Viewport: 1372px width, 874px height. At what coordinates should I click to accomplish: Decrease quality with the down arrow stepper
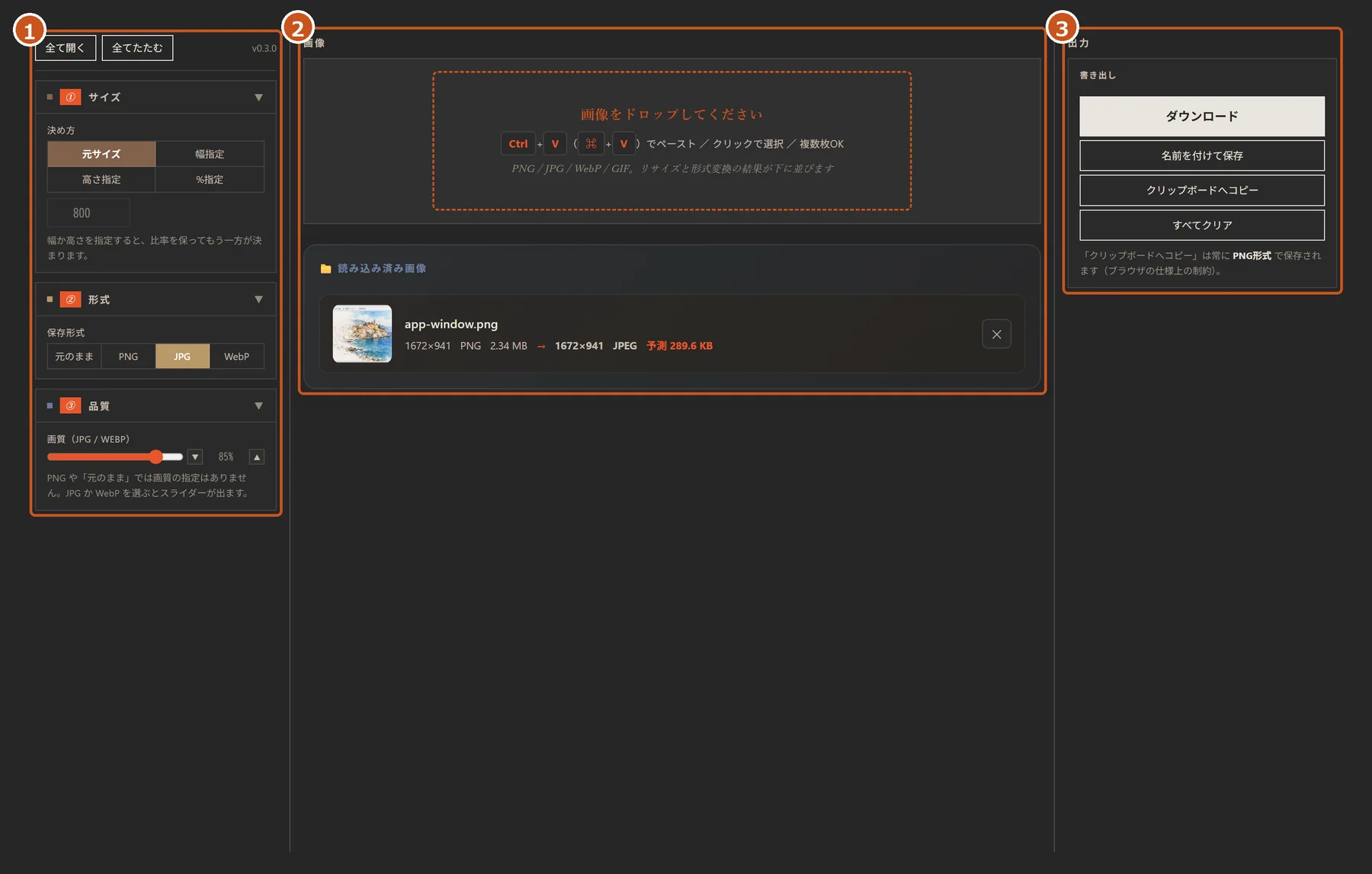(195, 456)
